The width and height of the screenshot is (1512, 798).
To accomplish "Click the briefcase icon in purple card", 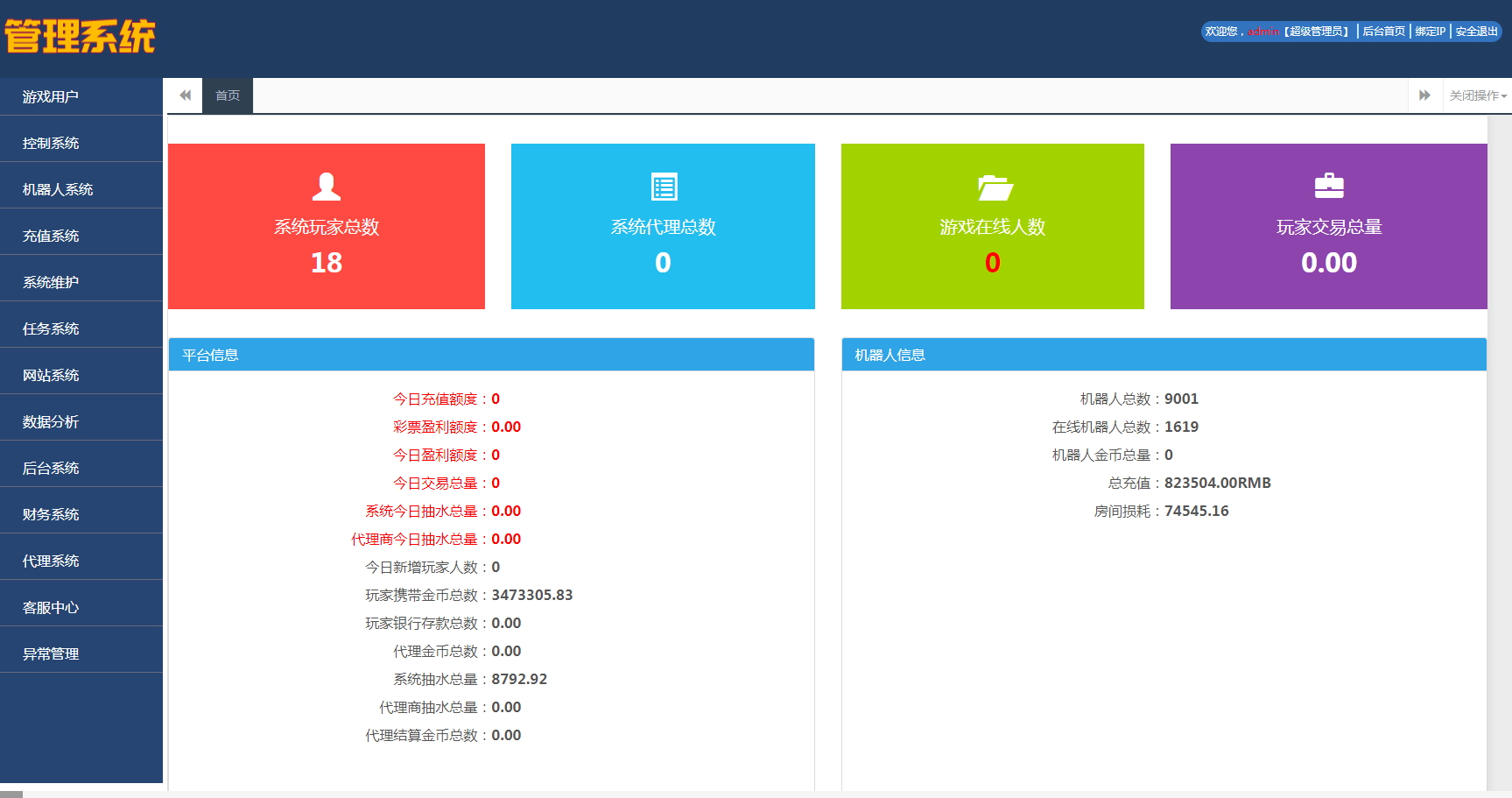I will [1328, 186].
